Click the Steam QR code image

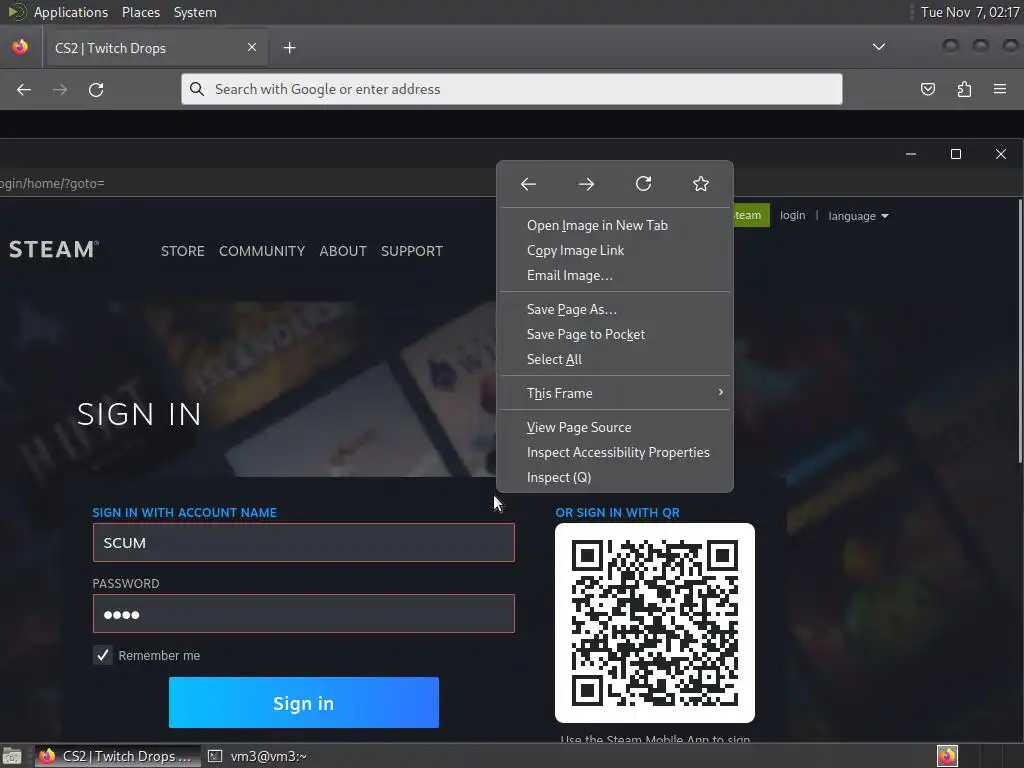coord(655,622)
